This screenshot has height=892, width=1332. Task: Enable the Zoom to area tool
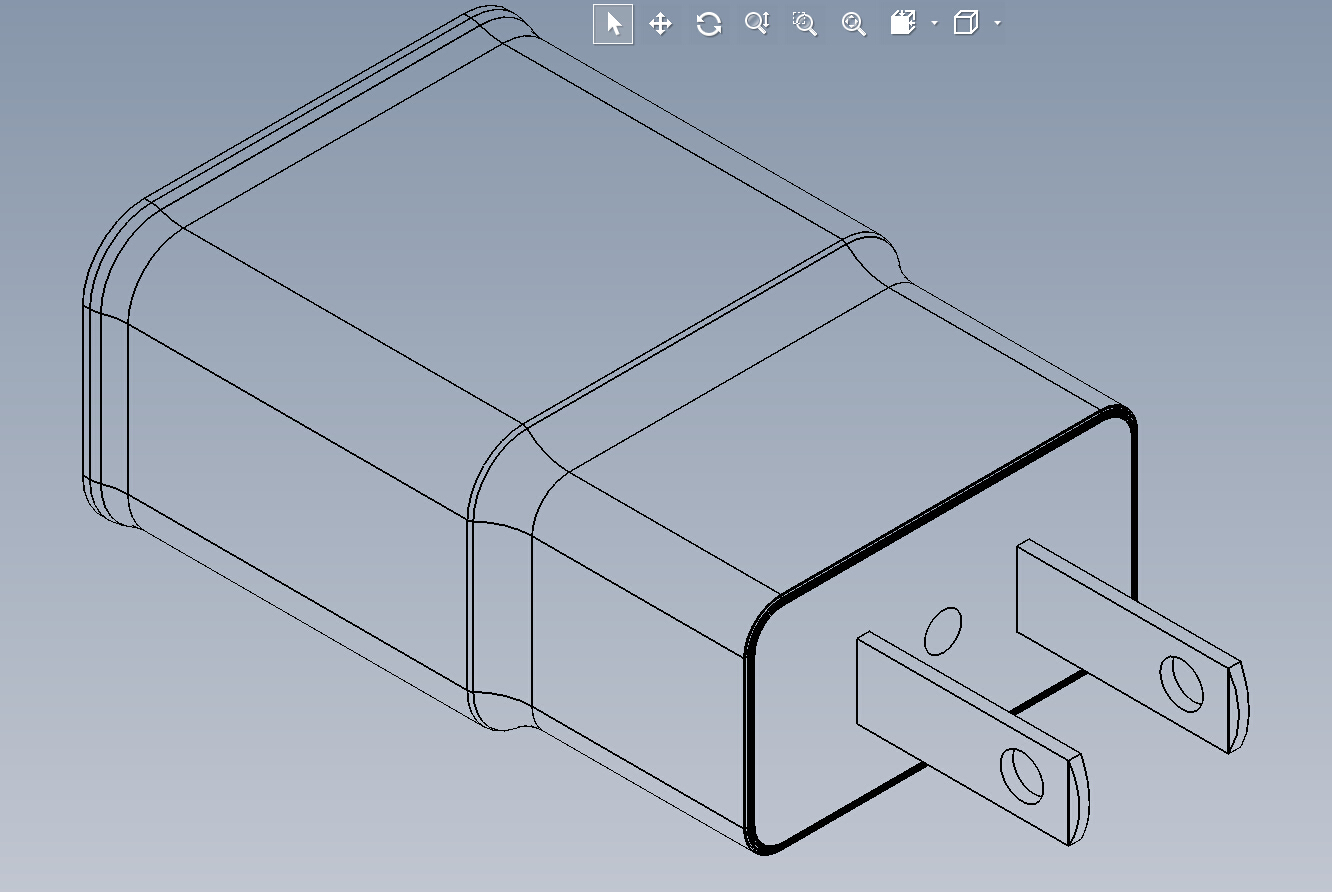coord(805,24)
